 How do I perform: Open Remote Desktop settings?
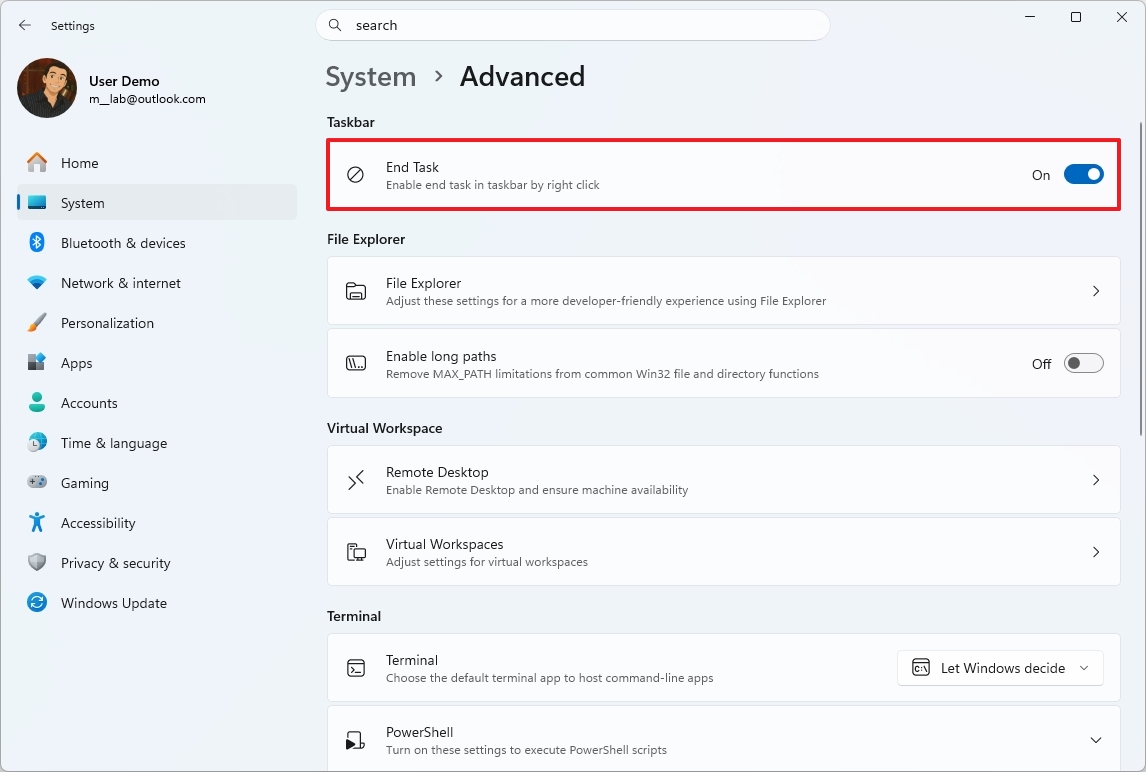723,479
